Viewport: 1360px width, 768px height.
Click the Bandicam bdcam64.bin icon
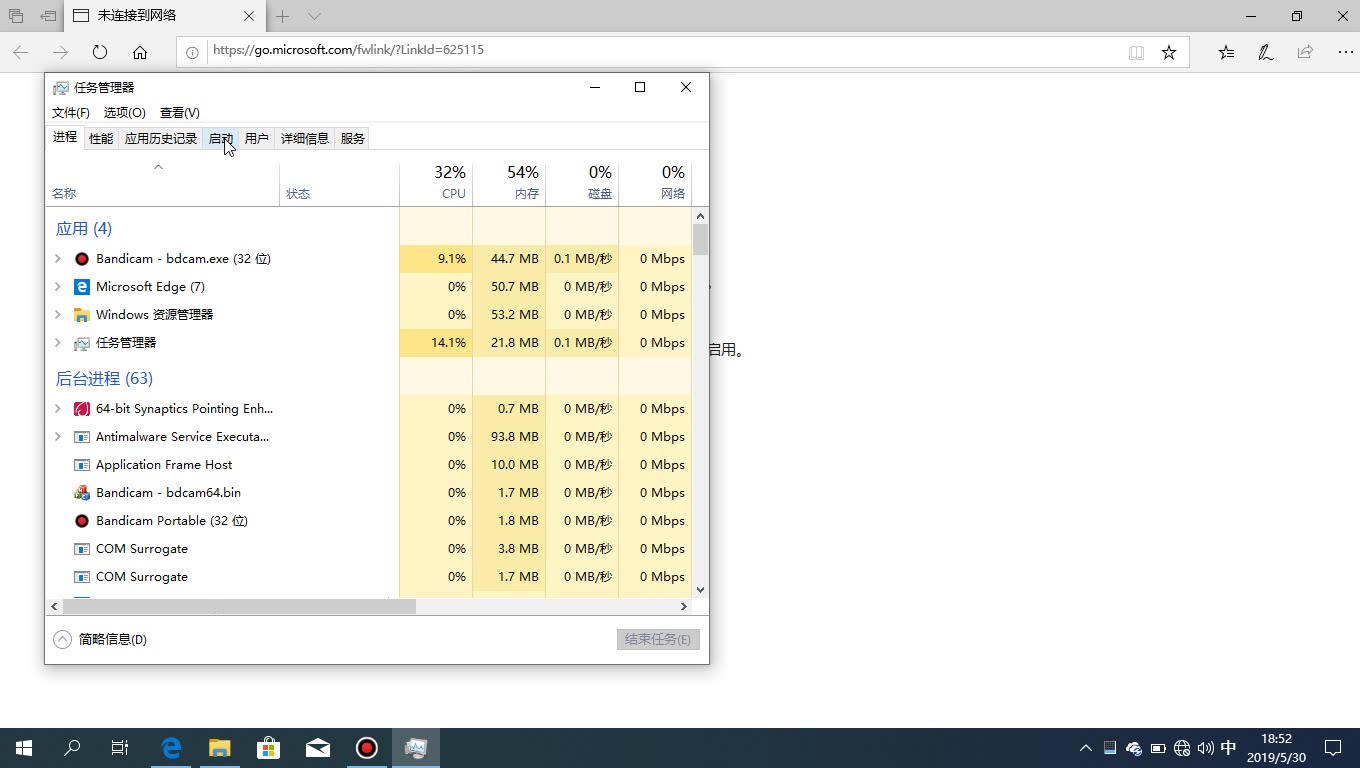[x=82, y=493]
